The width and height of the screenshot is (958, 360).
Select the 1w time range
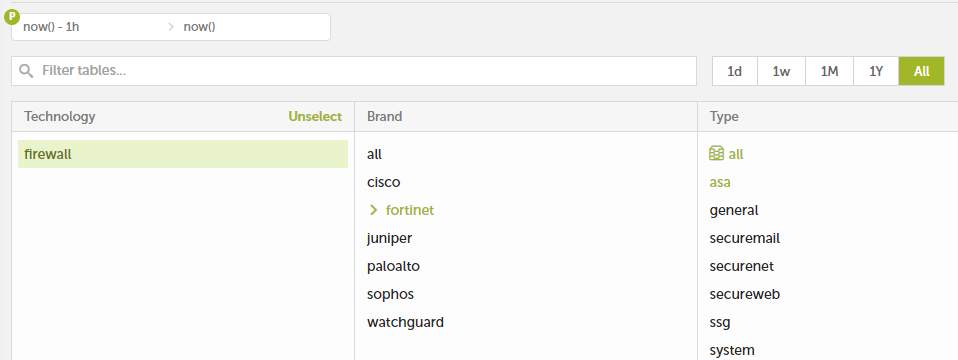[781, 71]
